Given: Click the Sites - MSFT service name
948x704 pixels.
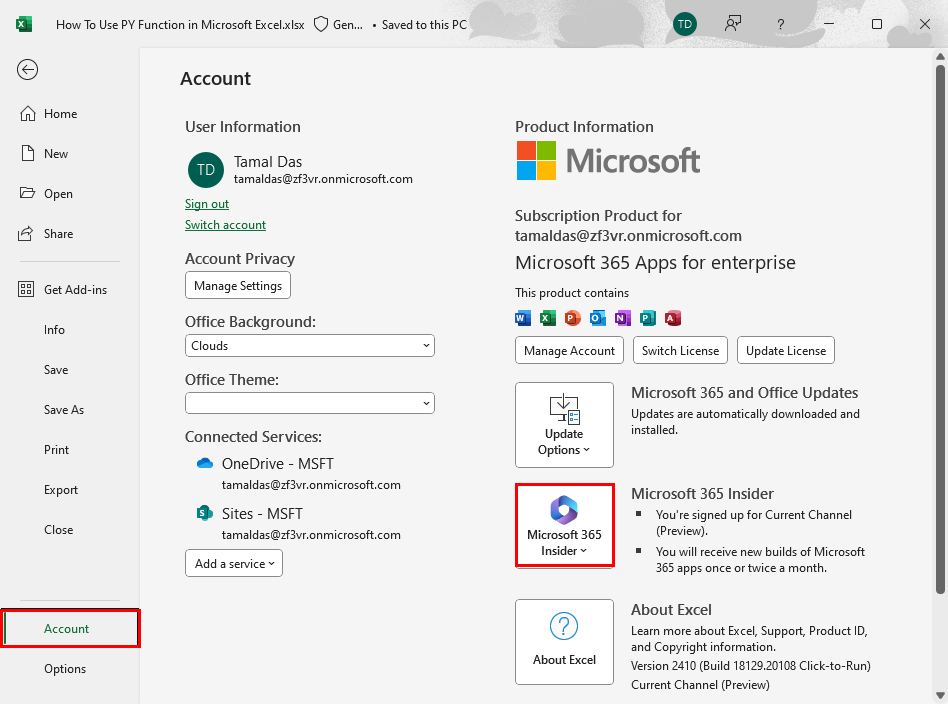Looking at the screenshot, I should (262, 513).
